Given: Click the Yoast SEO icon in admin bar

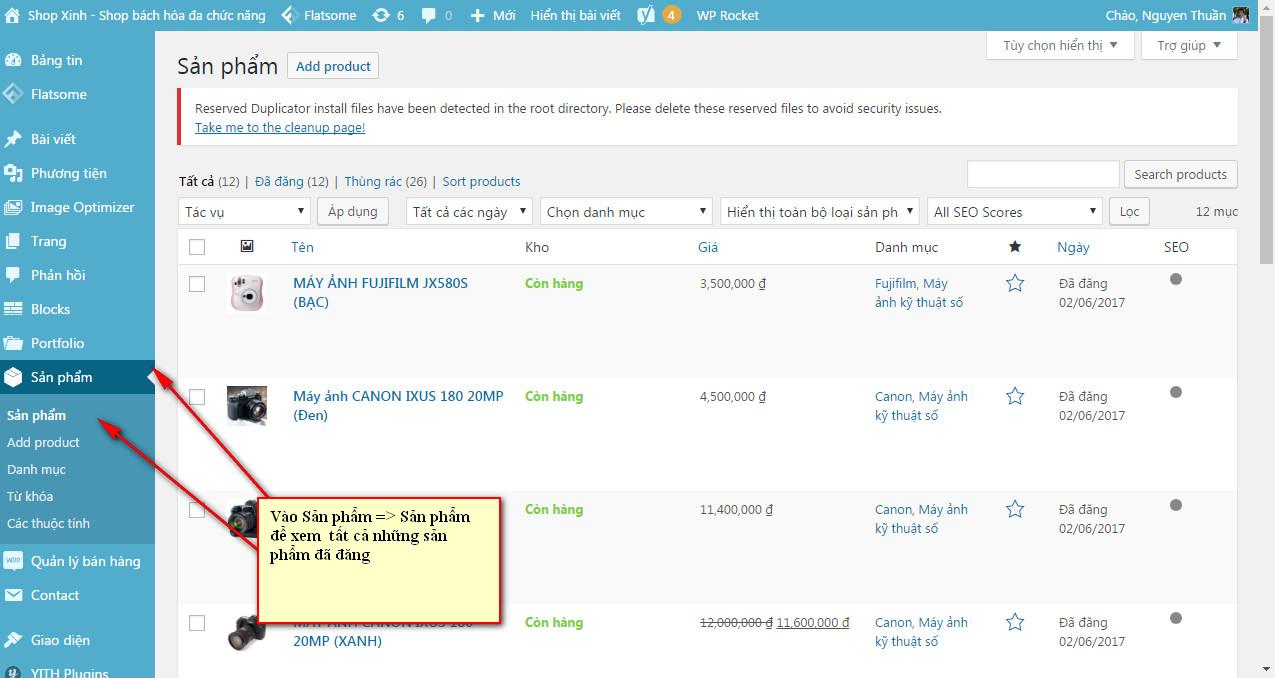Looking at the screenshot, I should coord(646,15).
